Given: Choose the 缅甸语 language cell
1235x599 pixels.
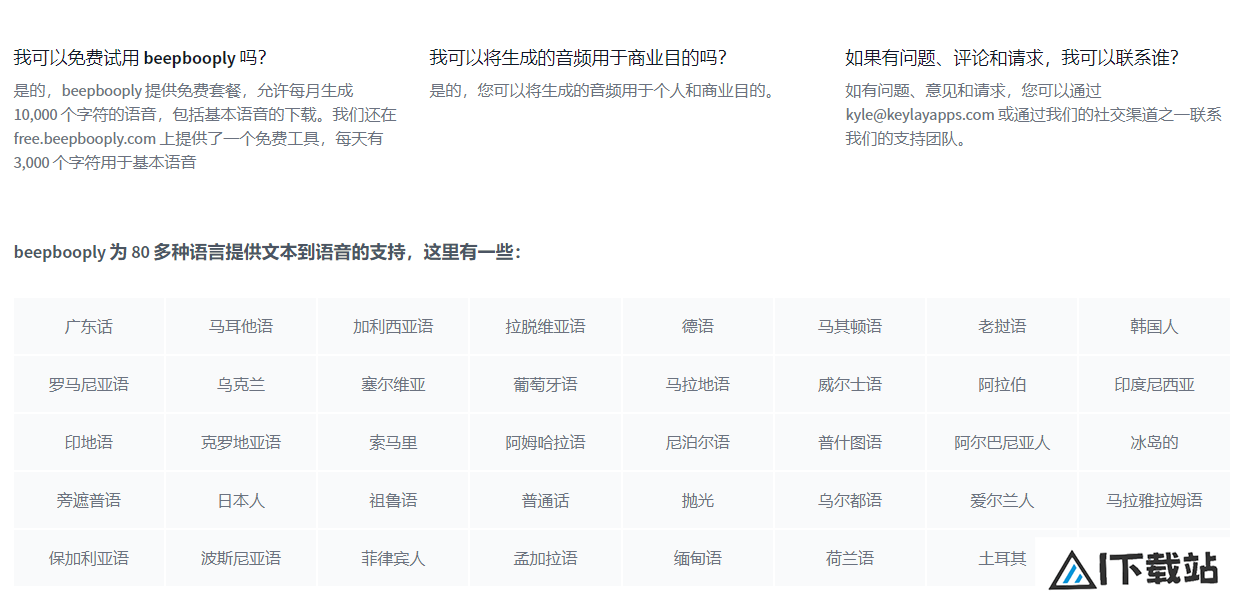Looking at the screenshot, I should click(x=698, y=558).
